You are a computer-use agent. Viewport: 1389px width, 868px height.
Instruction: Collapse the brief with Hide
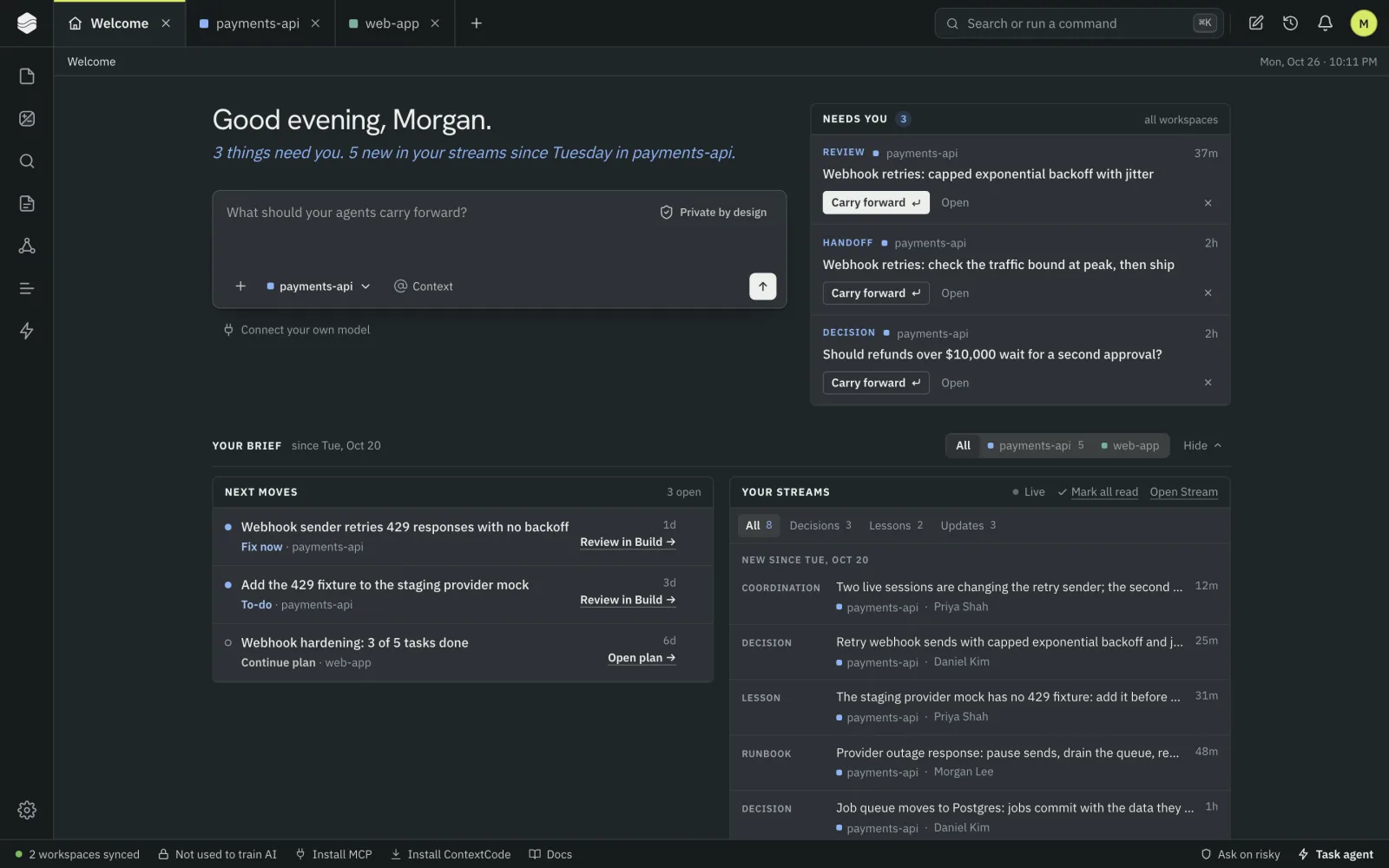point(1202,445)
